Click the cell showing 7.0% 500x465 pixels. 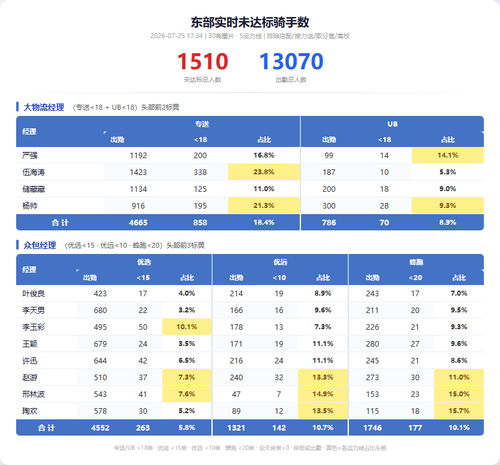click(459, 293)
